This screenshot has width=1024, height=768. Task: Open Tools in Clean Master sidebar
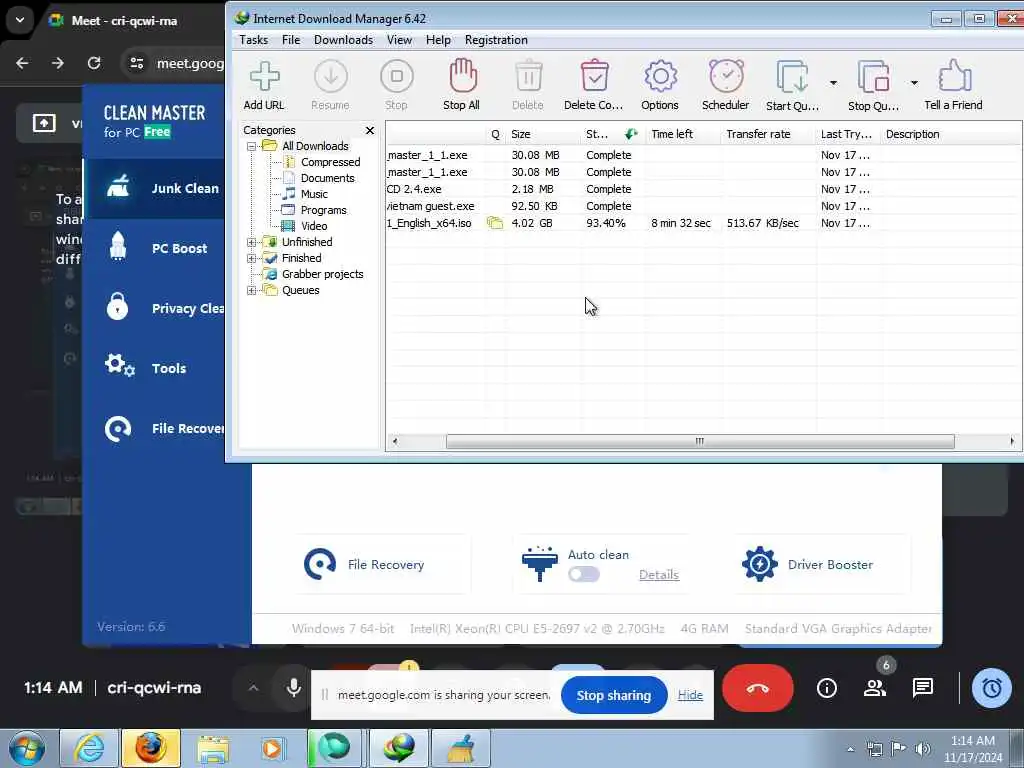155,368
